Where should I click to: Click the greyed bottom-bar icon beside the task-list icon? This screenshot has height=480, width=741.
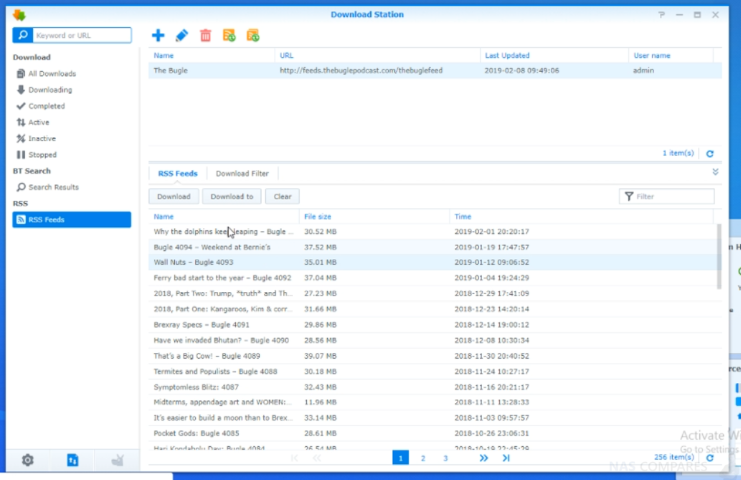117,460
